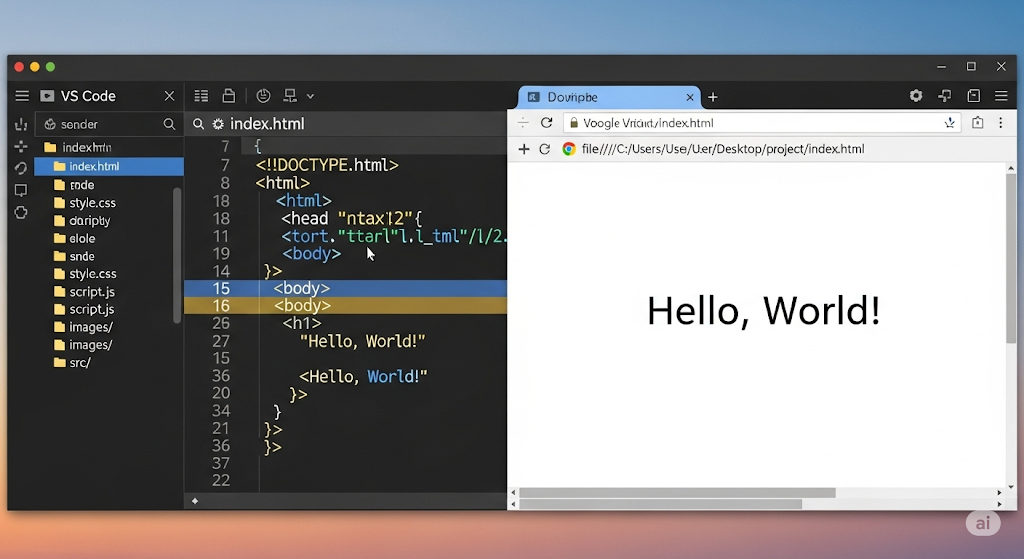The width and height of the screenshot is (1024, 559).
Task: Click the browser's horizontal scrollbar
Action: 677,493
